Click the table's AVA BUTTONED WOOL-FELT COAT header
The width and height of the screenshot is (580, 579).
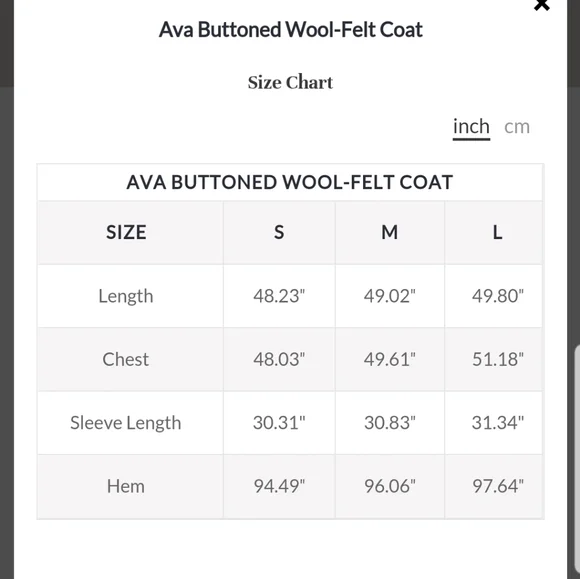290,182
